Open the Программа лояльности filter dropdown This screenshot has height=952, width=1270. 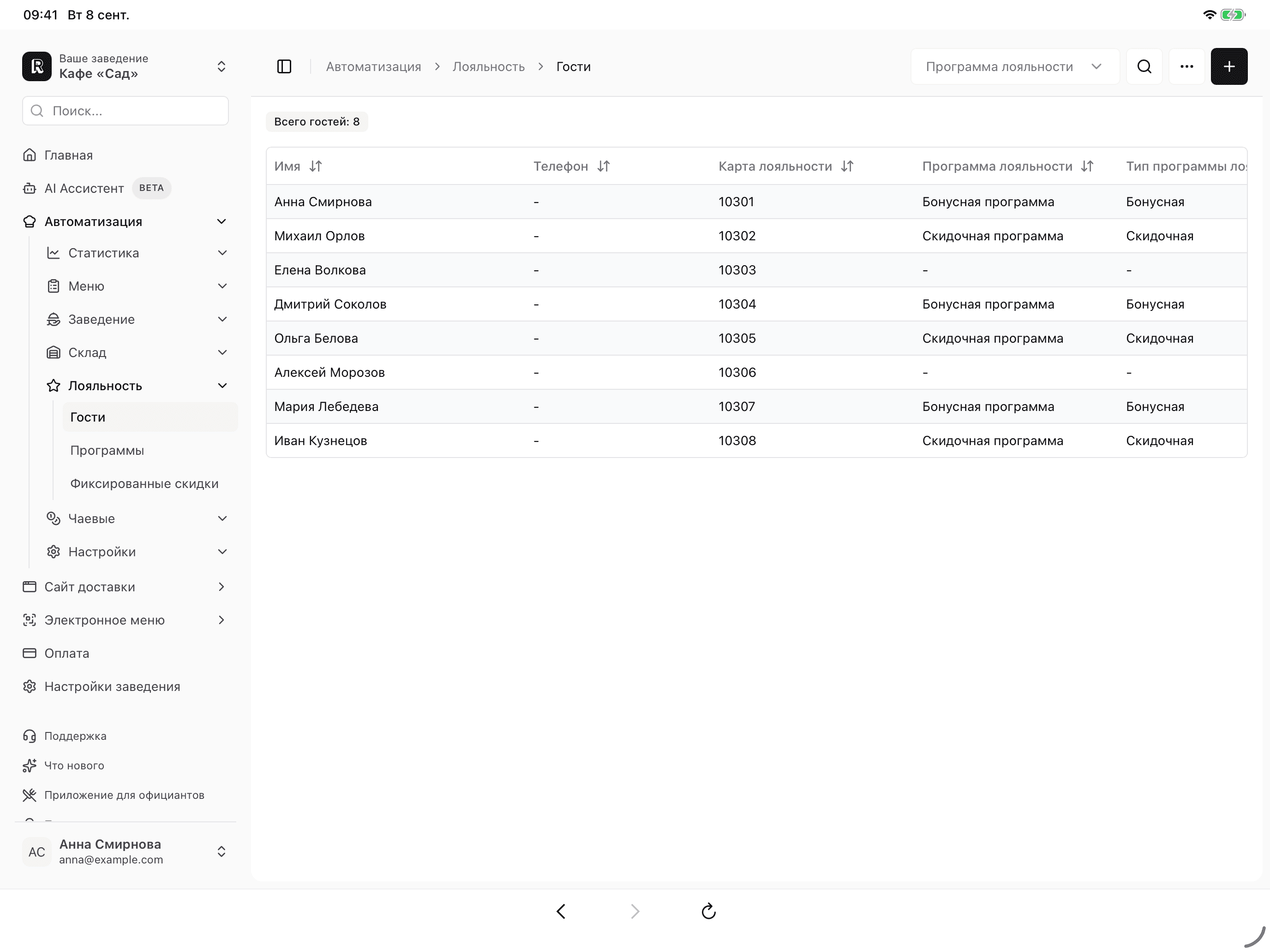click(1014, 66)
